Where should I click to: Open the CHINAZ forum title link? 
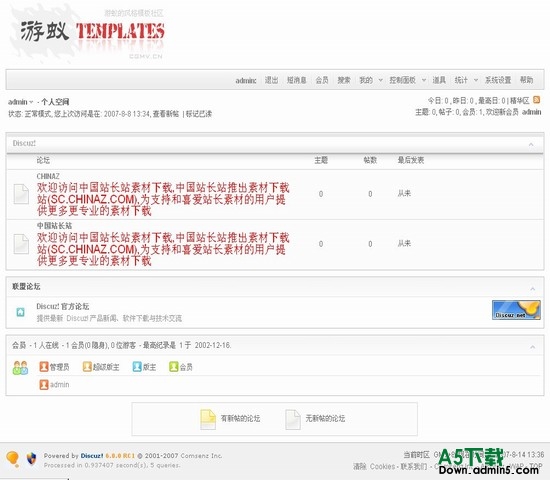click(48, 176)
